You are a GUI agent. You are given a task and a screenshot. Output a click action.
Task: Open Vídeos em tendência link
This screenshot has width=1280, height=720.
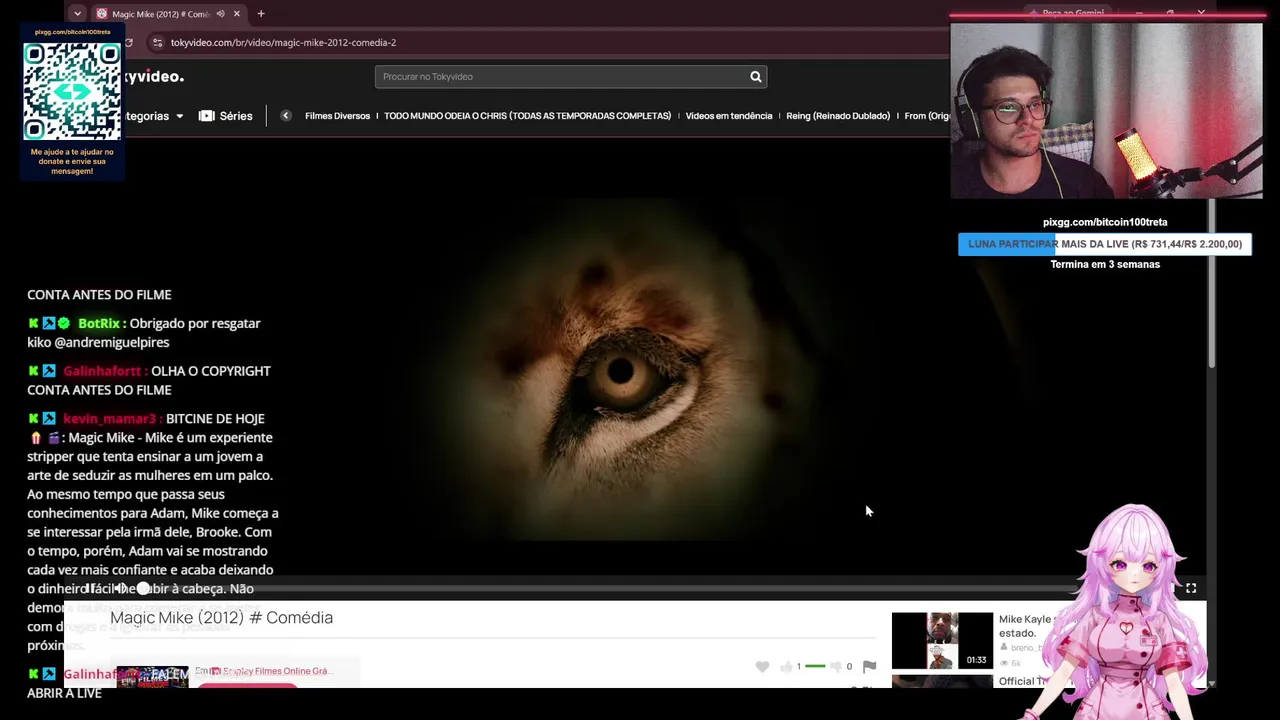729,116
